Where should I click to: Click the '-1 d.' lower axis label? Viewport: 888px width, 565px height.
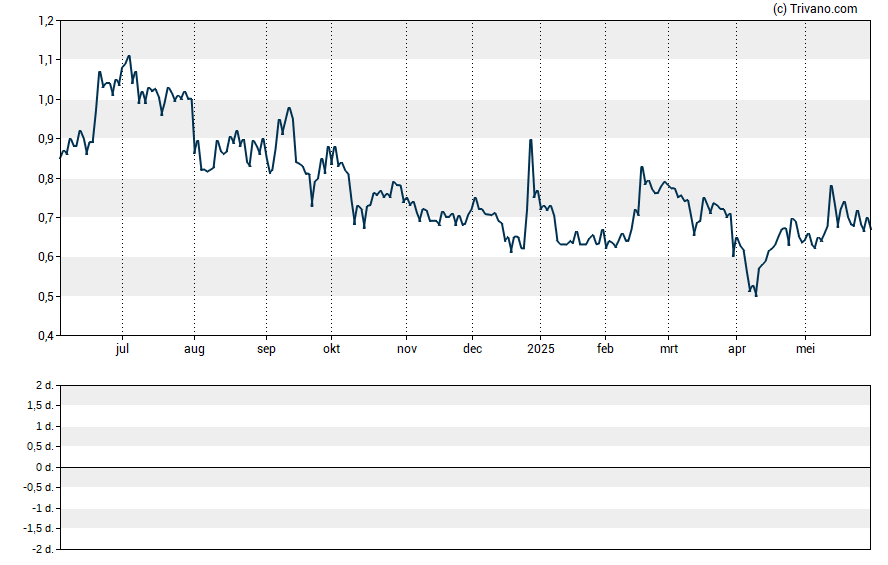coord(42,508)
